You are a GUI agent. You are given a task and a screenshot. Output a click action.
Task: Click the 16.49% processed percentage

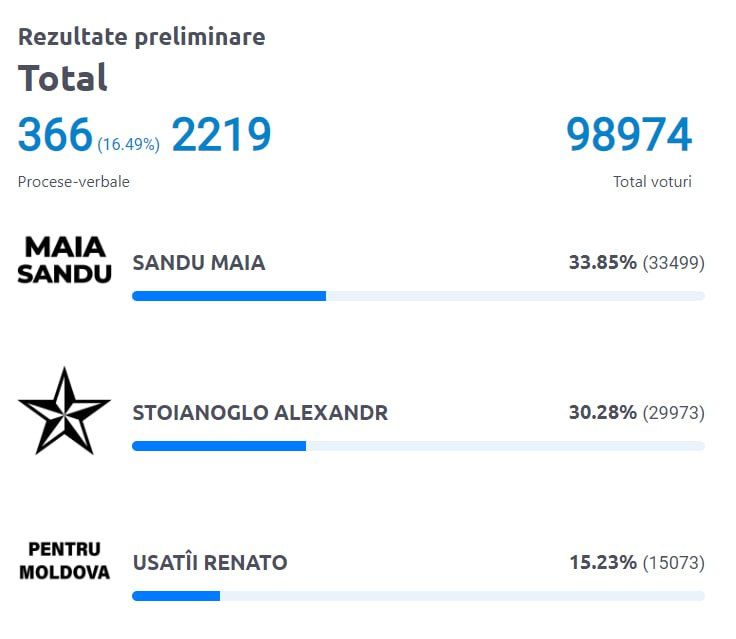(x=128, y=144)
